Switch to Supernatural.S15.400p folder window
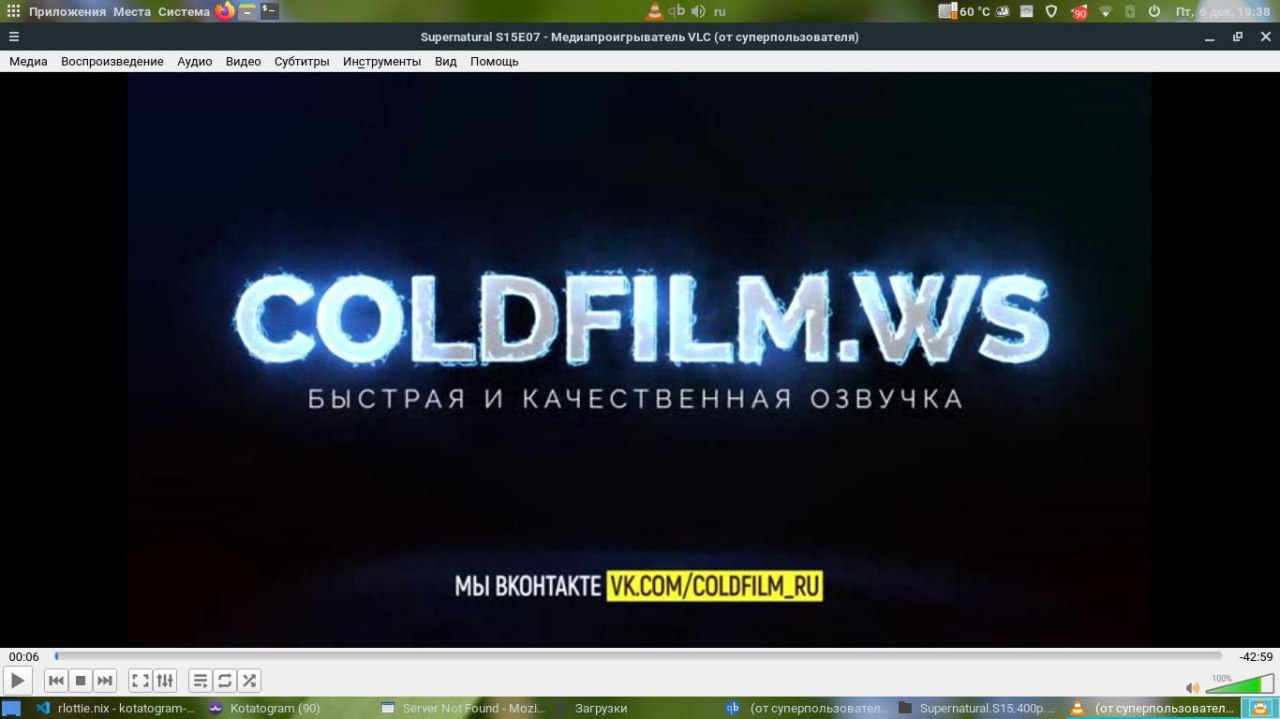 (978, 708)
